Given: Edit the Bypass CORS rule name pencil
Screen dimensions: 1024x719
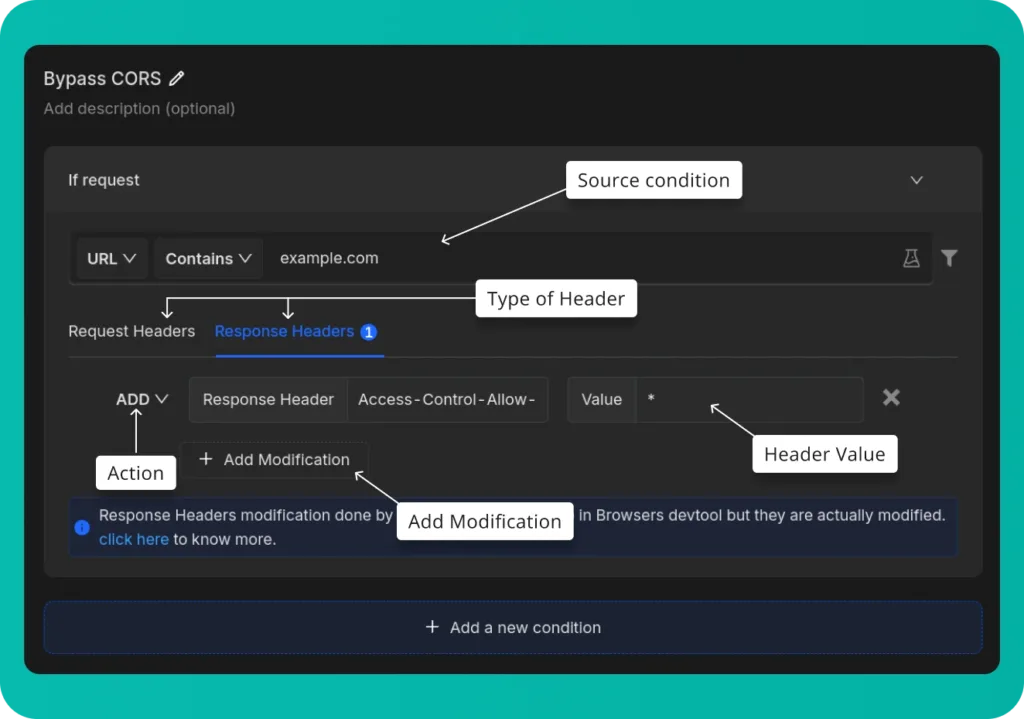Looking at the screenshot, I should click(x=176, y=78).
